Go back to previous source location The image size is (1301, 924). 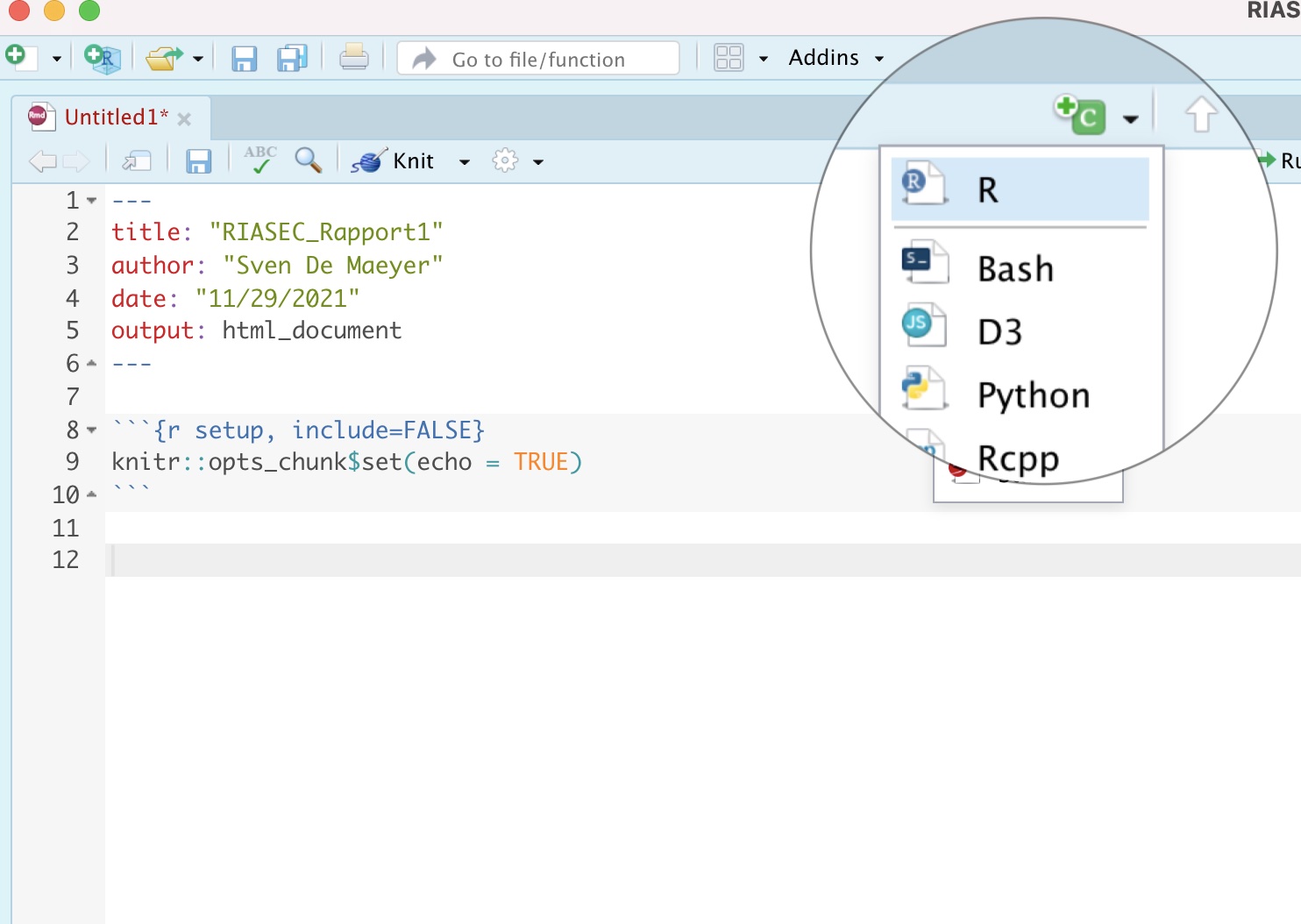pos(42,161)
